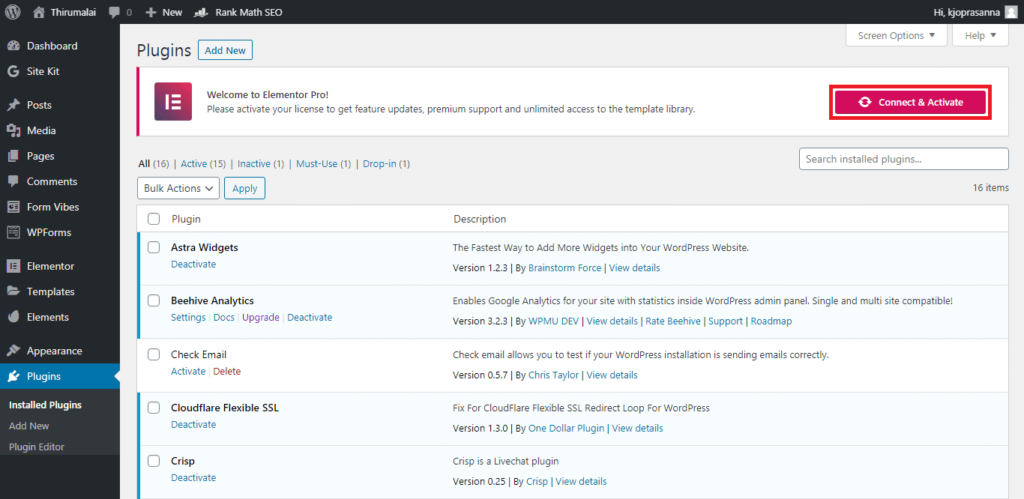
Task: Click the user avatar next to kjoprasanna
Action: point(1010,12)
